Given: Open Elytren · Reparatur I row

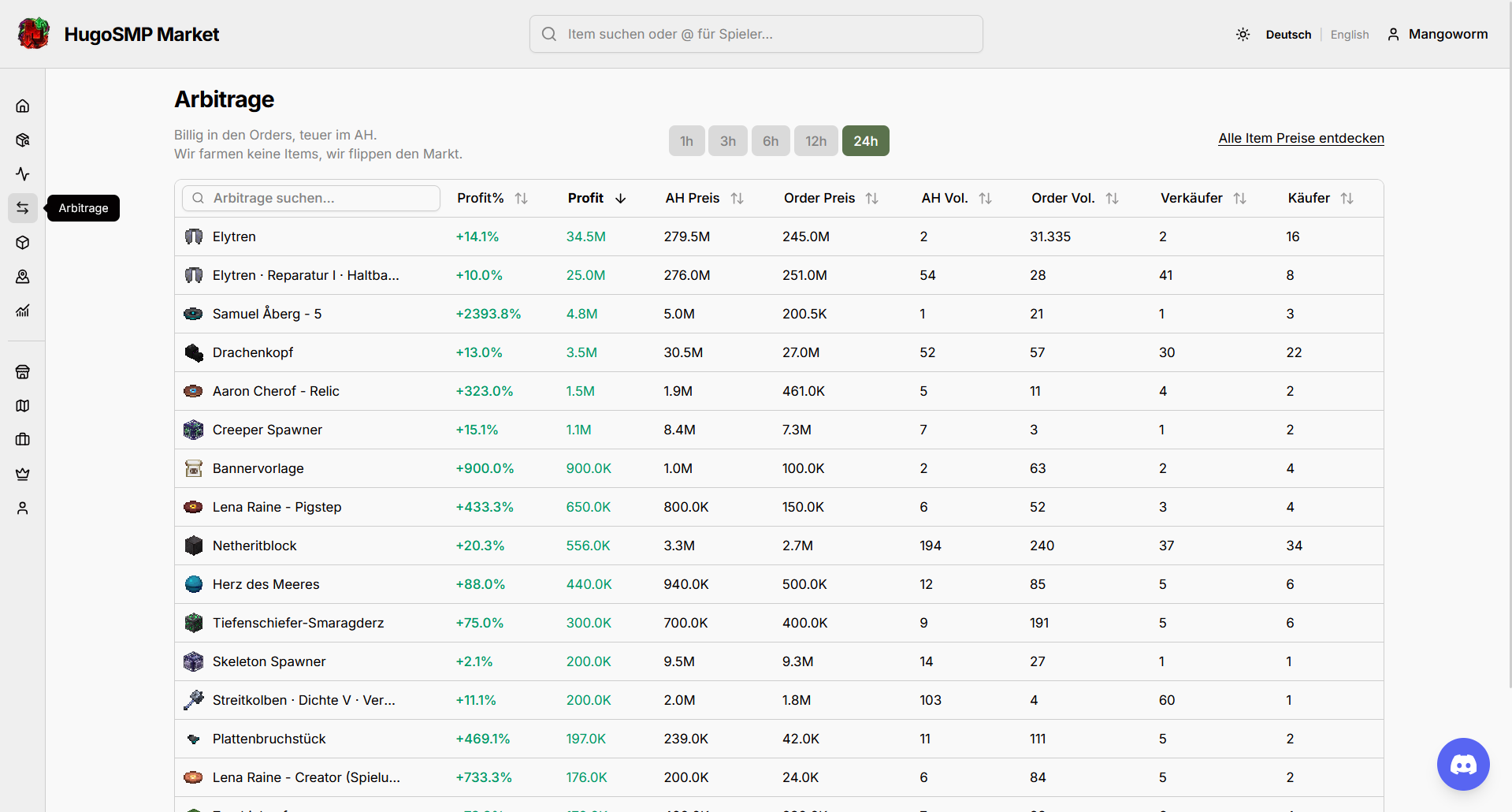Looking at the screenshot, I should click(x=778, y=275).
